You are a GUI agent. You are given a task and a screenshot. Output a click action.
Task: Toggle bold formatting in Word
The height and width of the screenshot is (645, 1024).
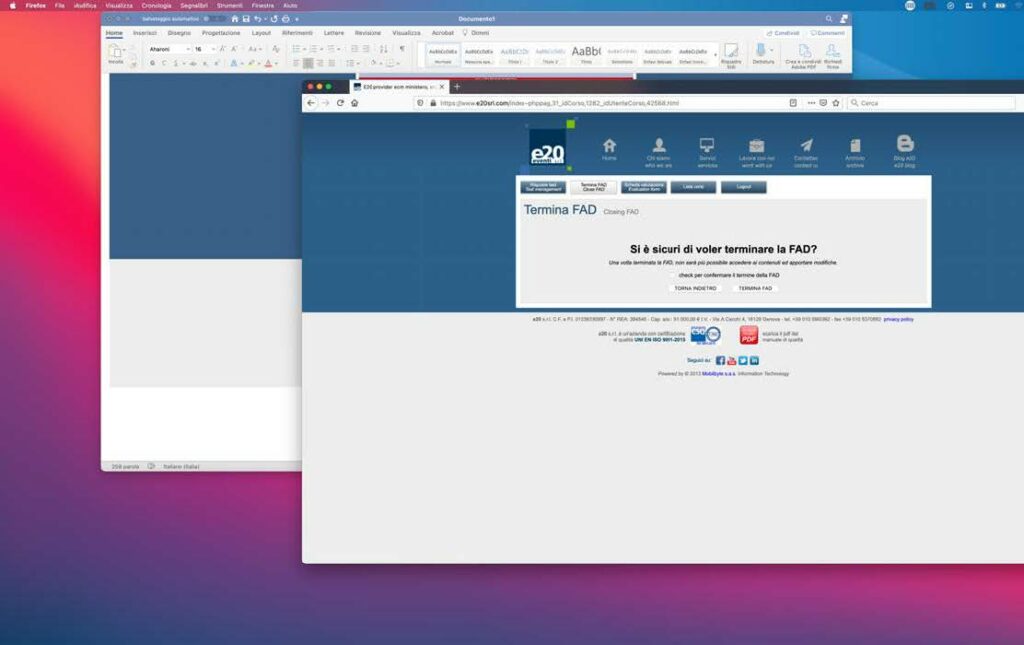152,63
